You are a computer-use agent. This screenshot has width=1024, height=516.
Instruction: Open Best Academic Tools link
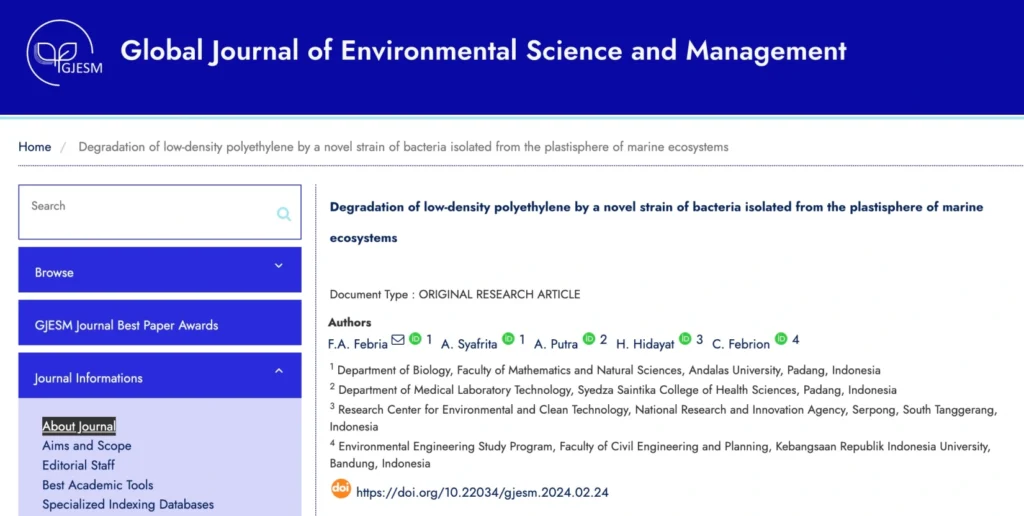coord(98,485)
